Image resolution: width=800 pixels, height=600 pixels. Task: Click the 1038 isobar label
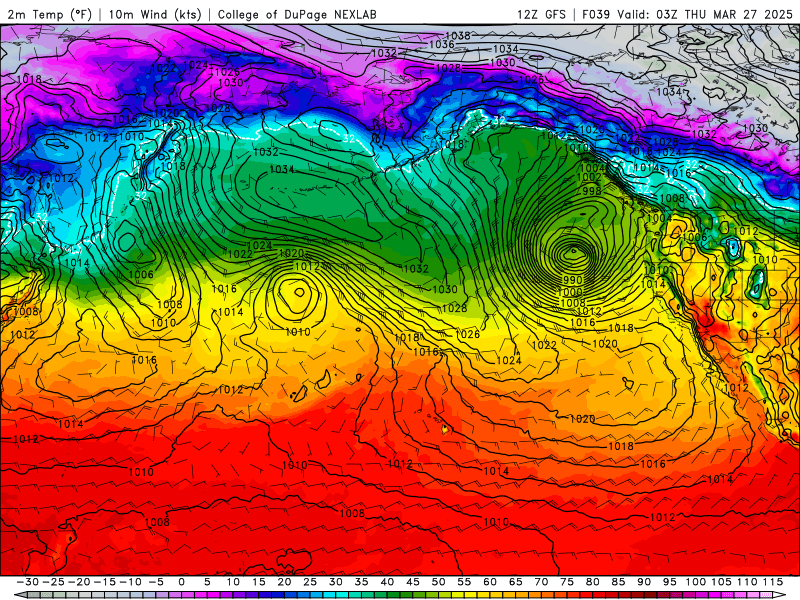458,36
